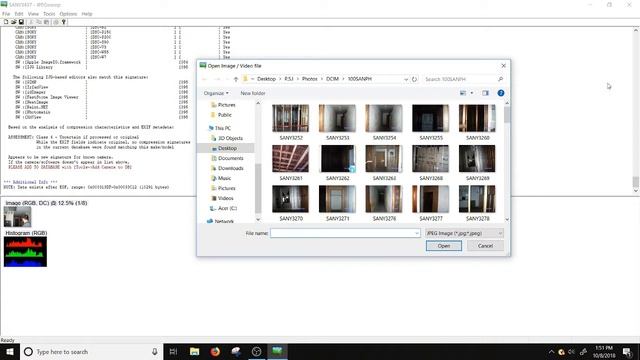Open the Edit menu

[x=19, y=14]
